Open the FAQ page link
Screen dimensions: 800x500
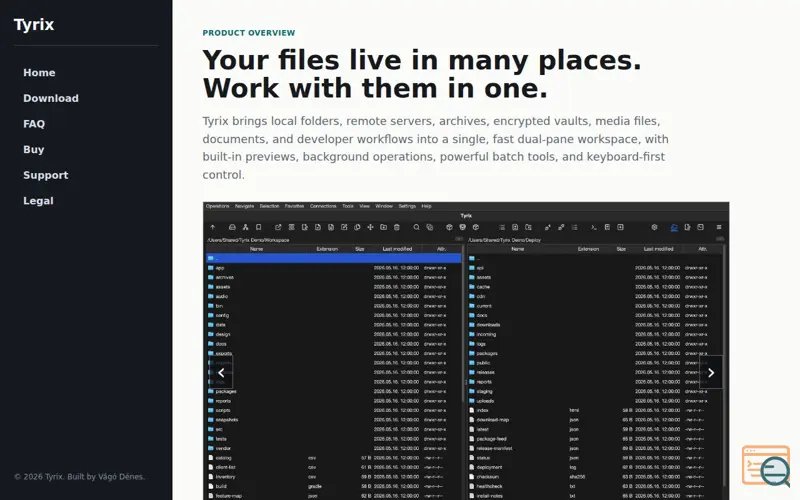(x=34, y=124)
